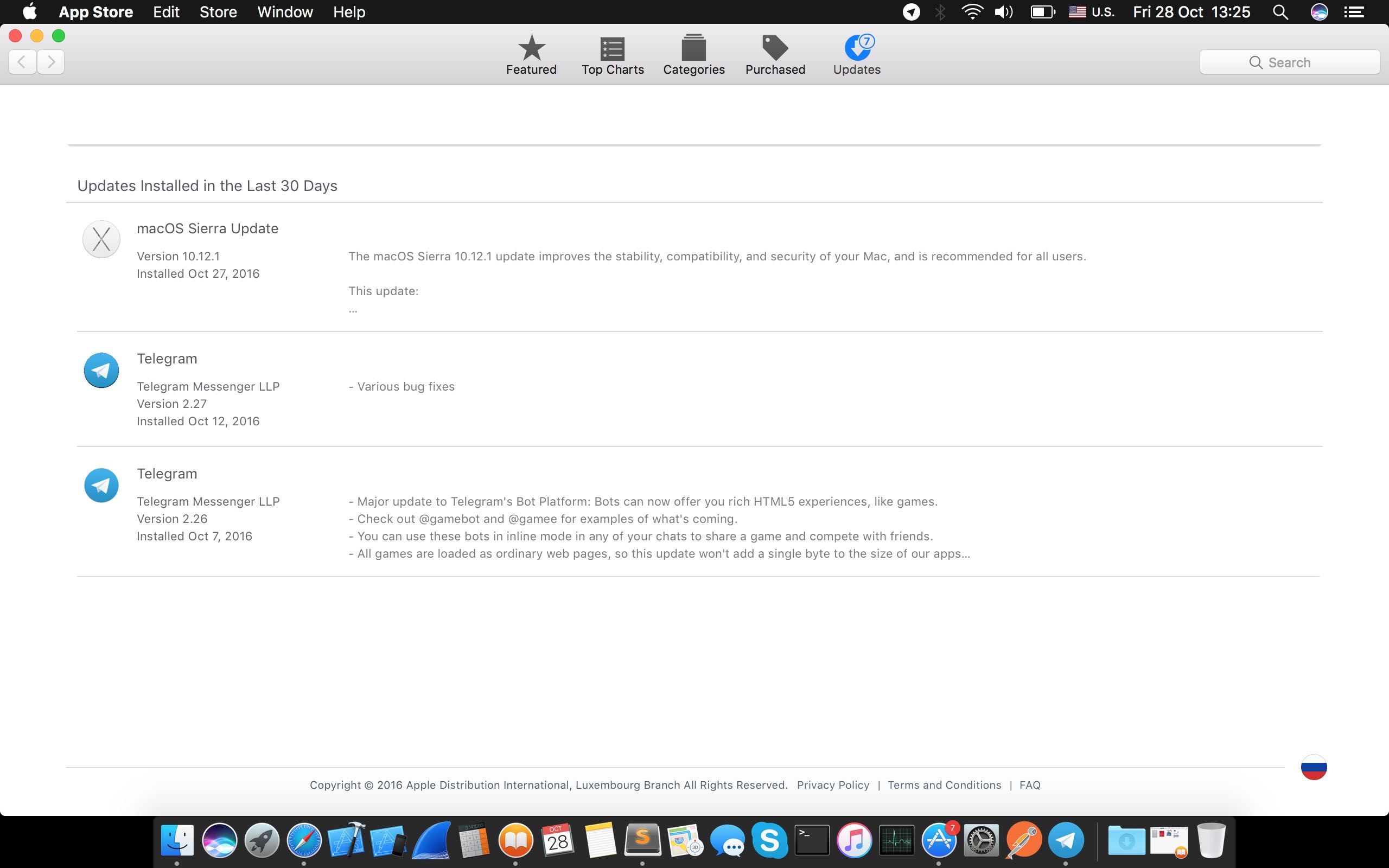Open the Window menu
1389x868 pixels.
(285, 12)
